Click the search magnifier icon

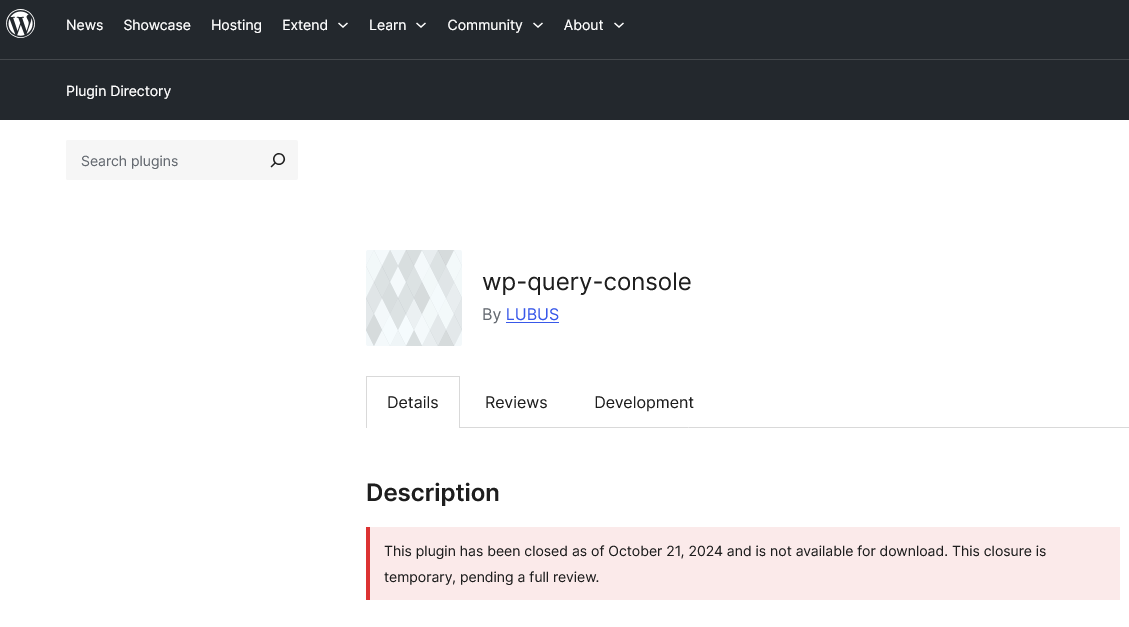click(278, 161)
